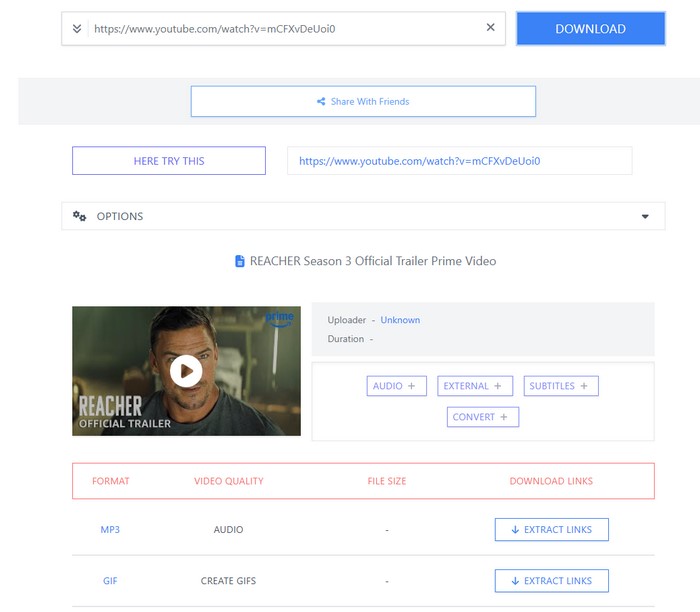Expand the AUDIO options button
Image resolution: width=700 pixels, height=612 pixels.
click(396, 386)
